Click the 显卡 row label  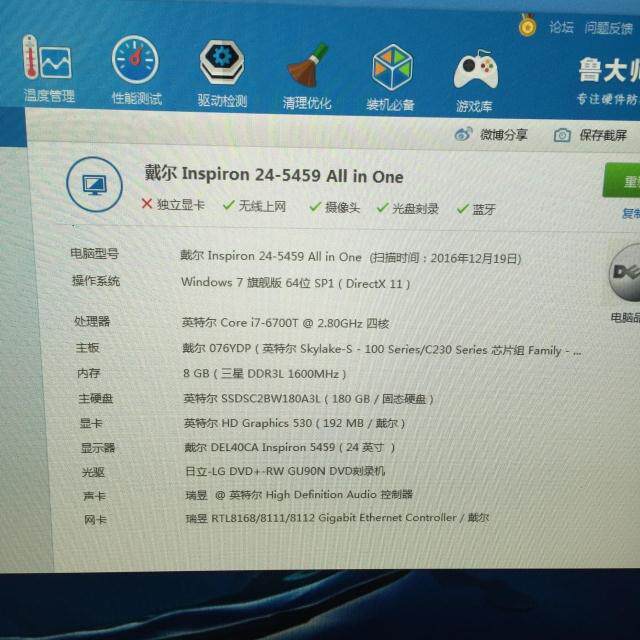click(x=91, y=423)
